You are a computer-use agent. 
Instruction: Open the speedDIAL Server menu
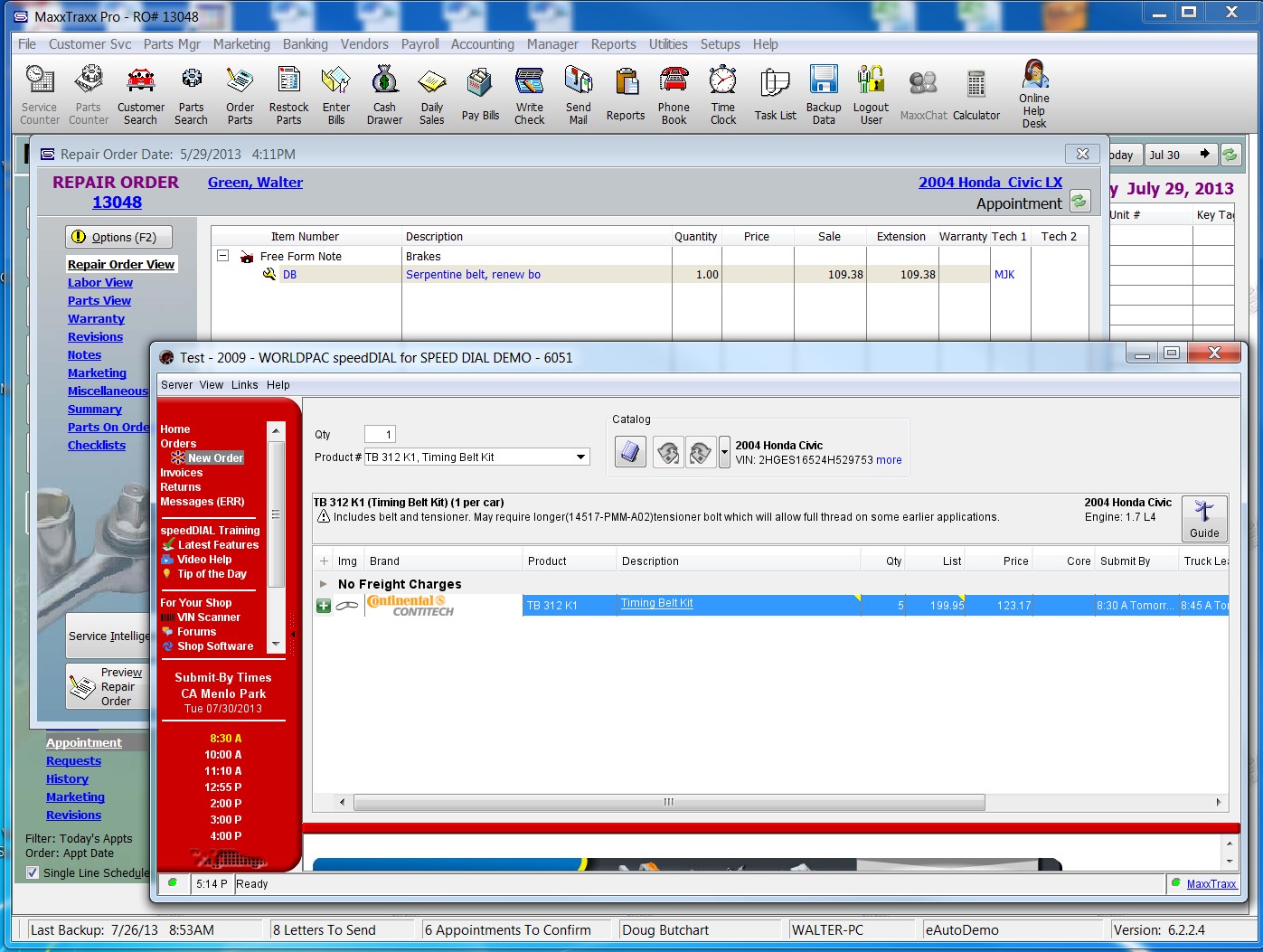click(176, 385)
